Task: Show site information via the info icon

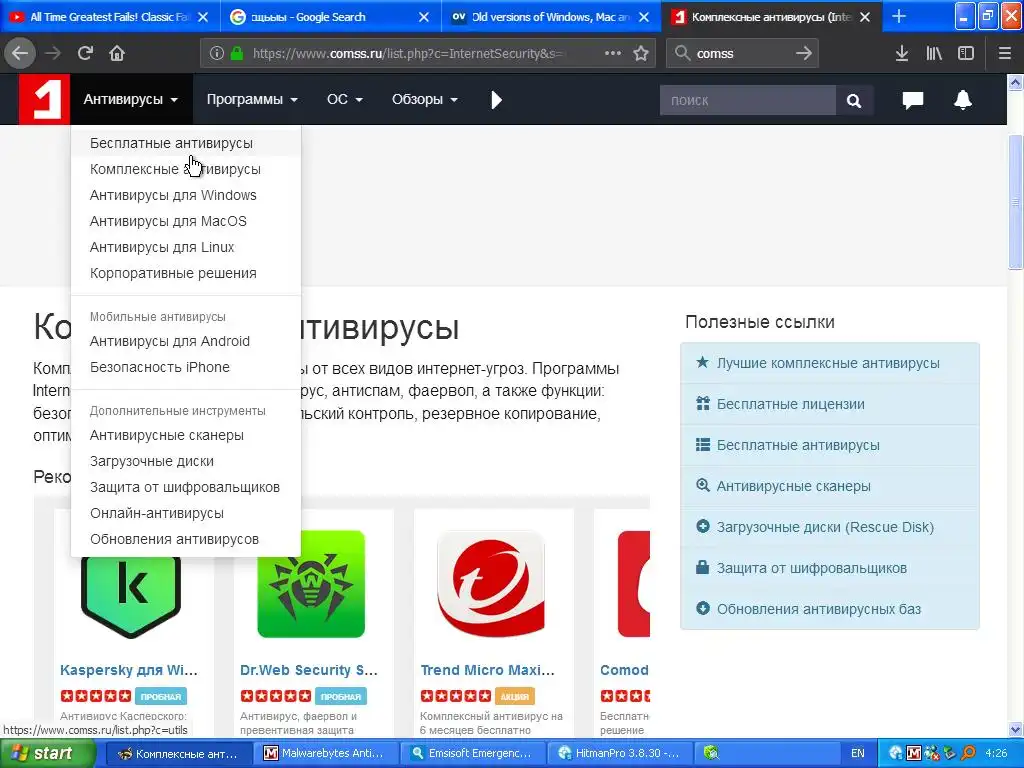Action: click(x=217, y=53)
